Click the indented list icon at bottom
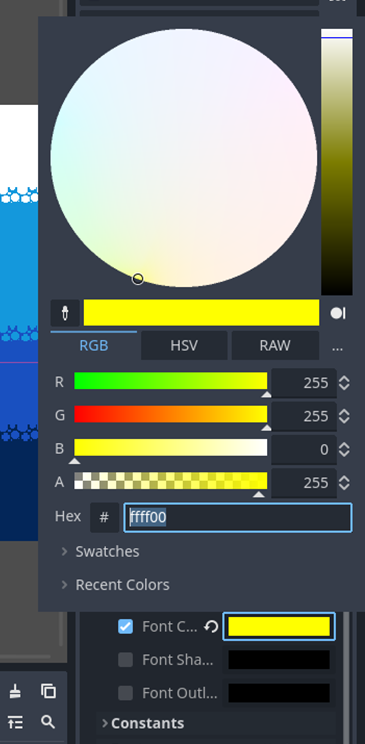Screen dimensions: 365x744 click(x=15, y=722)
